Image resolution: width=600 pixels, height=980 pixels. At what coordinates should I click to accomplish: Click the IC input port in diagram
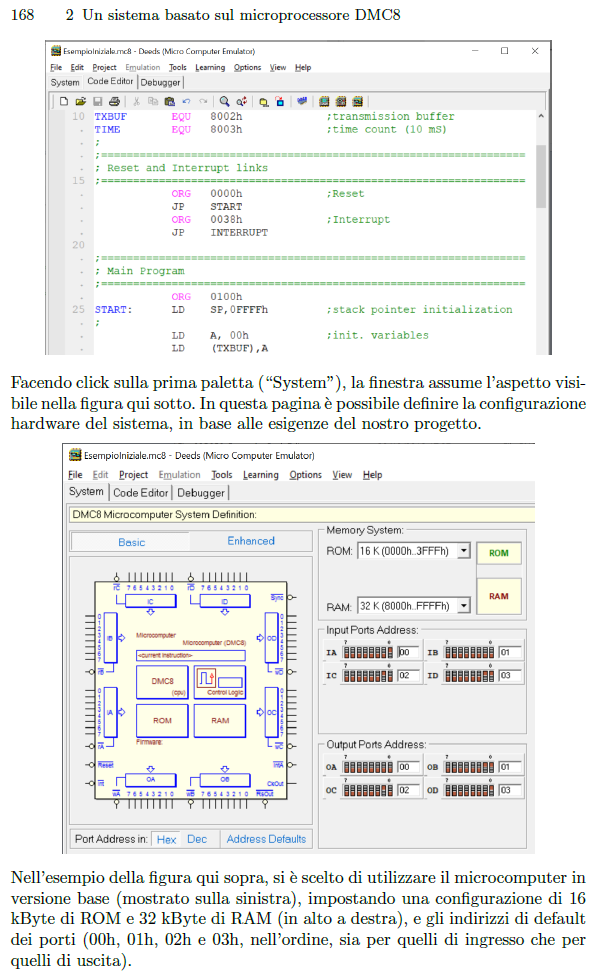[x=151, y=601]
